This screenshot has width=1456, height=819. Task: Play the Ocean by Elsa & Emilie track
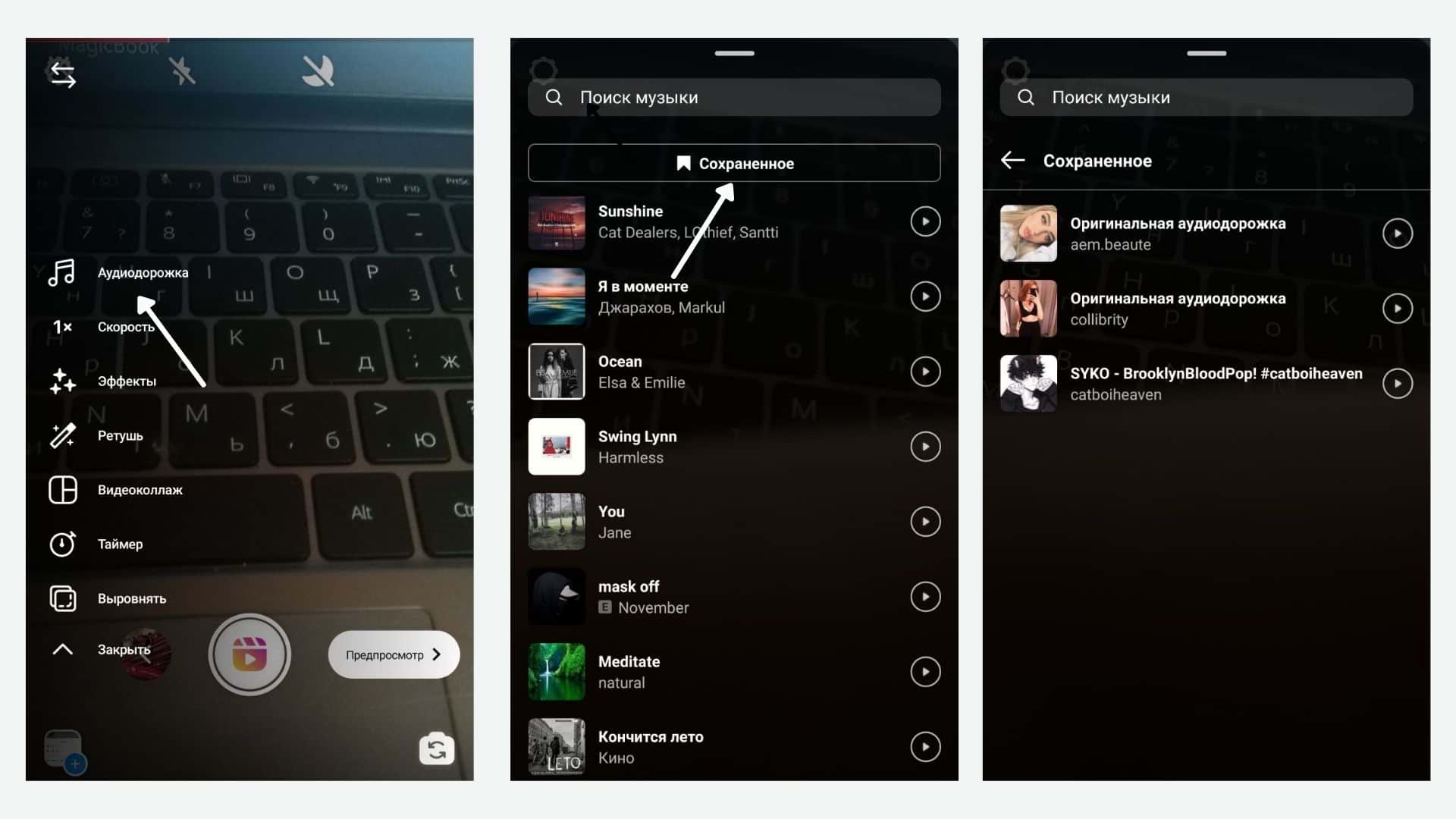click(x=924, y=371)
